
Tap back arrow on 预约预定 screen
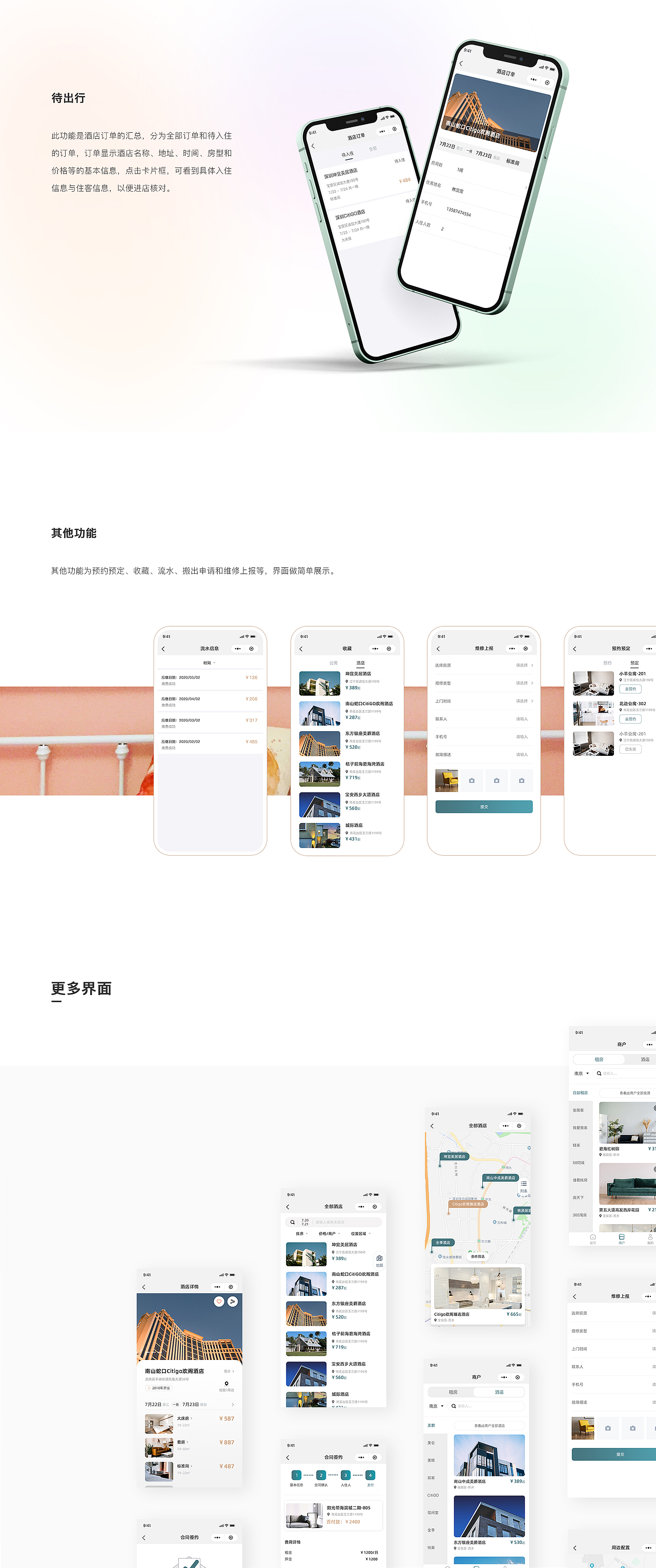click(x=575, y=649)
